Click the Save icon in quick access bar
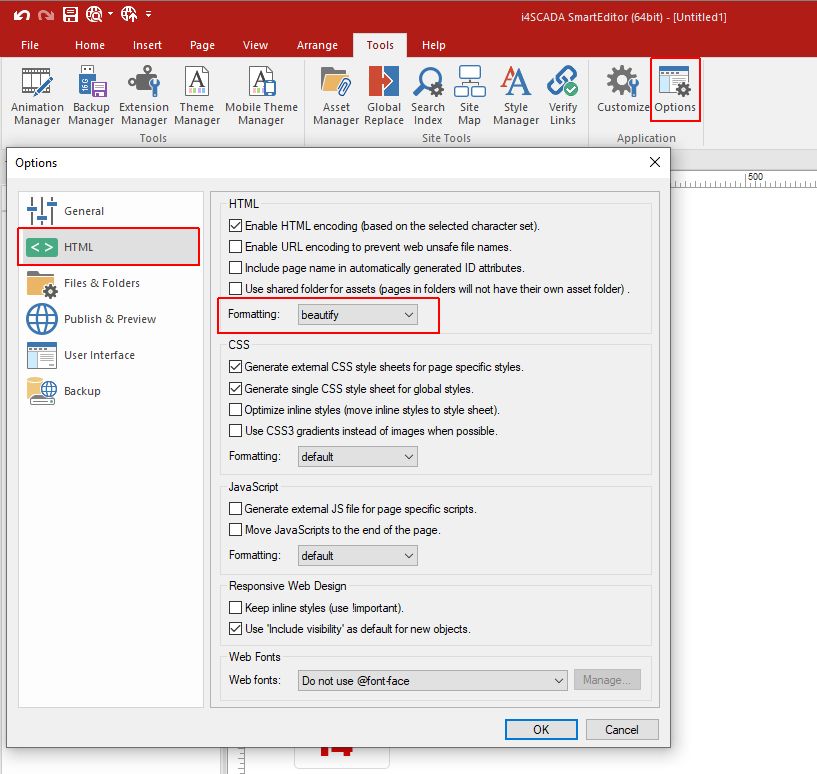 coord(70,14)
